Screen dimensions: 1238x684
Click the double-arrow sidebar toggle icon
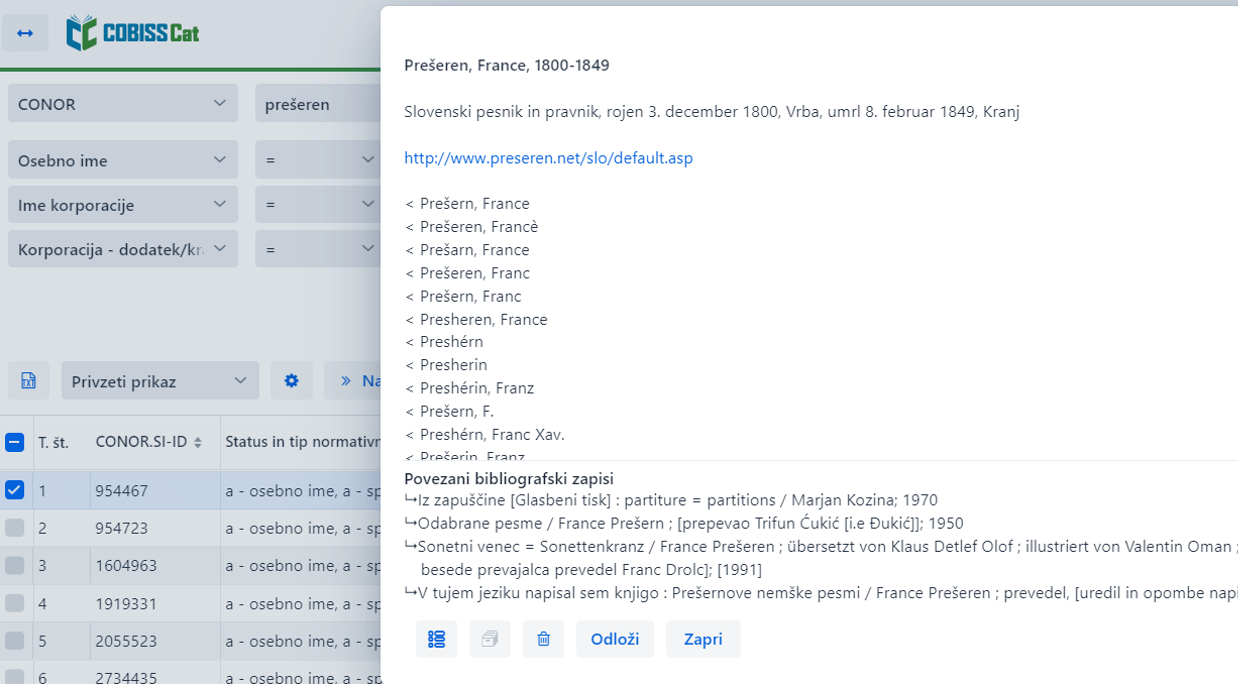[x=25, y=33]
